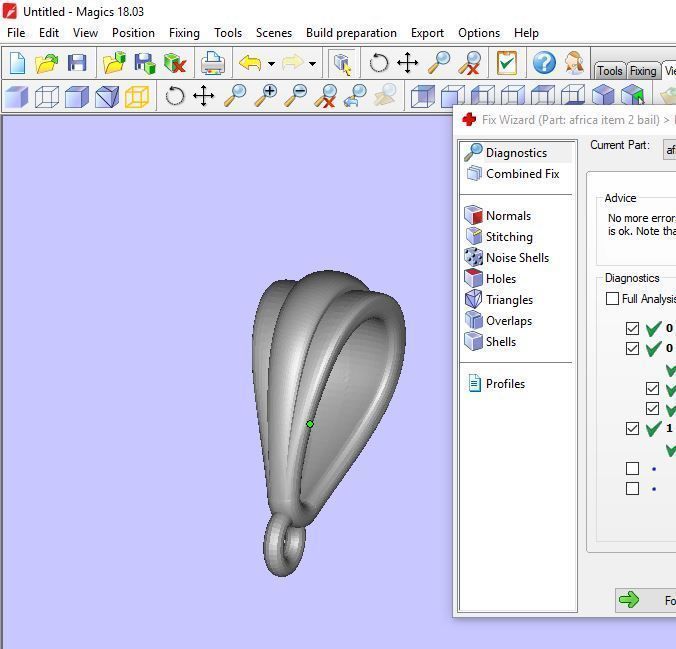Open the Current Part combo box
This screenshot has height=649, width=676.
click(669, 150)
